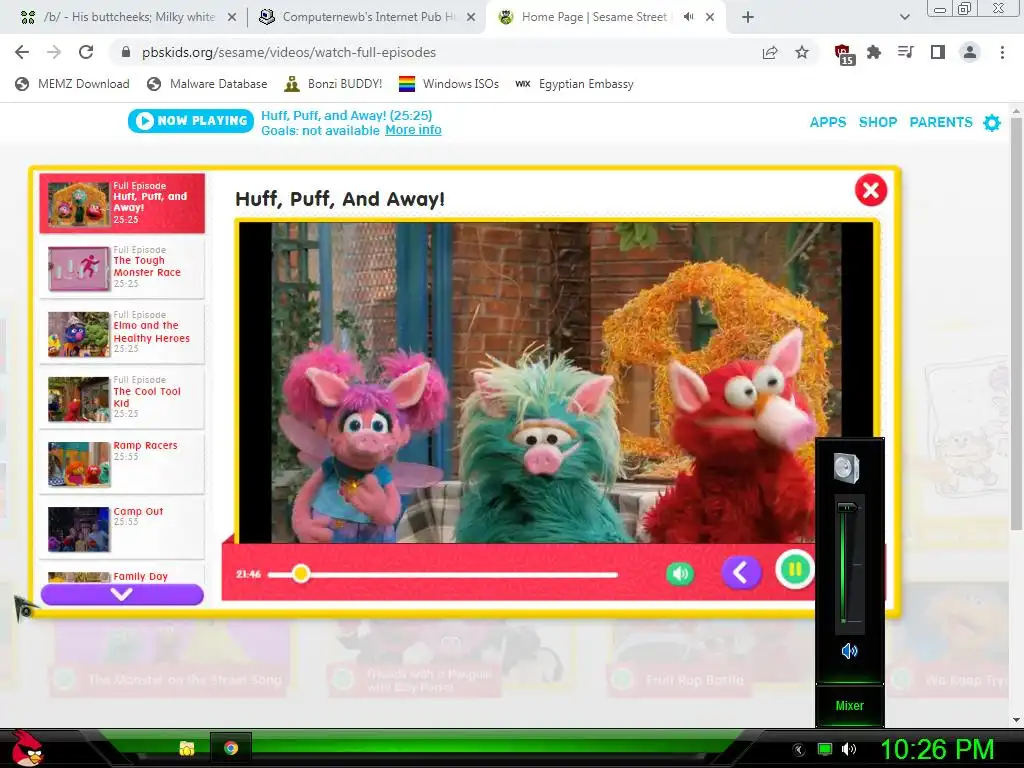Click the address bar URL

[x=289, y=52]
